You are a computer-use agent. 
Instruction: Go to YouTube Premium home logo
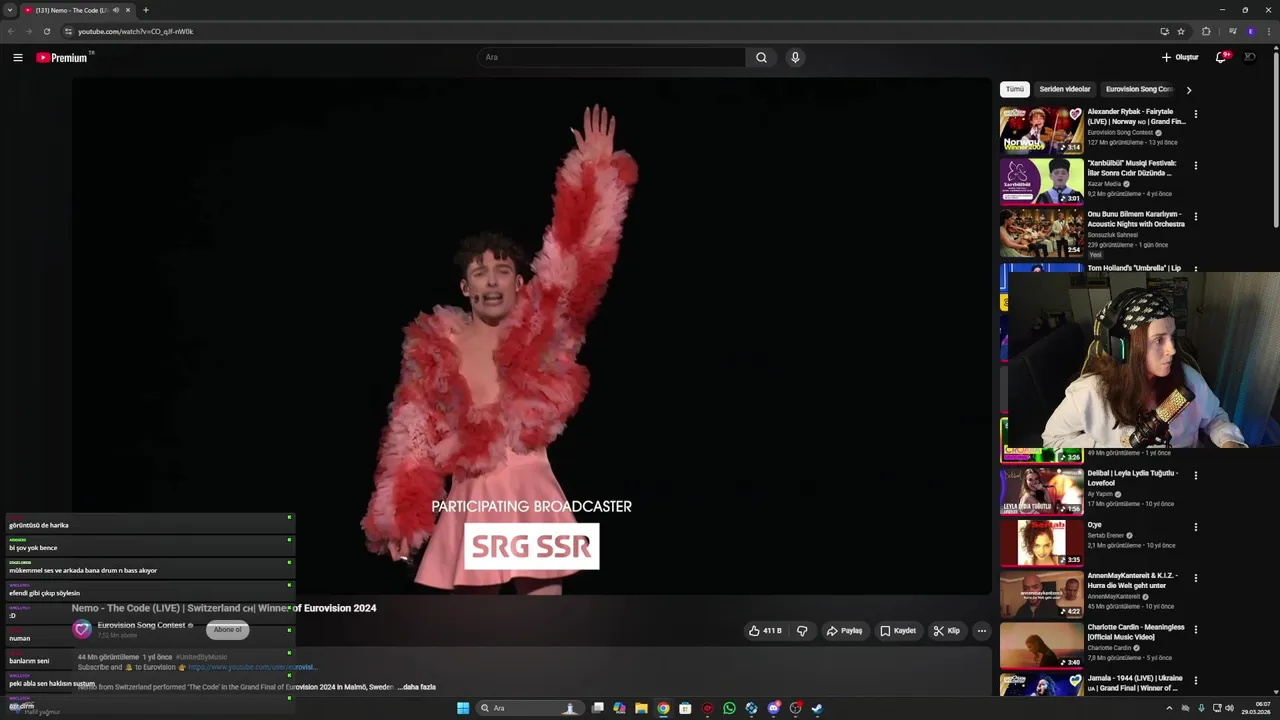[63, 58]
